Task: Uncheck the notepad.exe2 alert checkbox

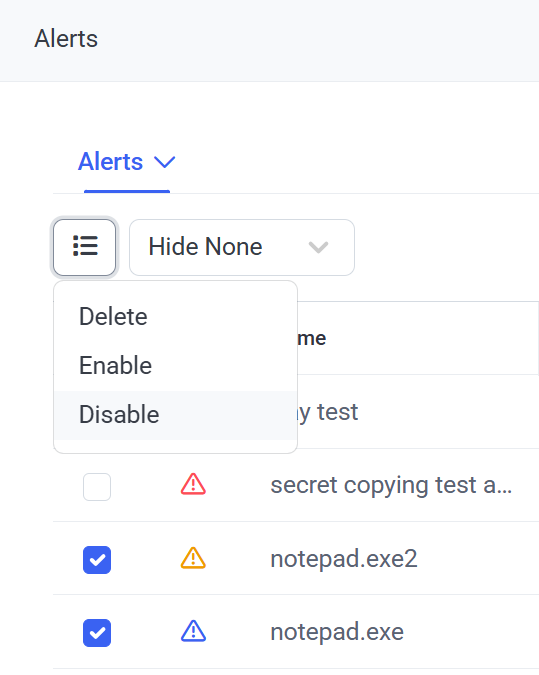Action: (97, 560)
